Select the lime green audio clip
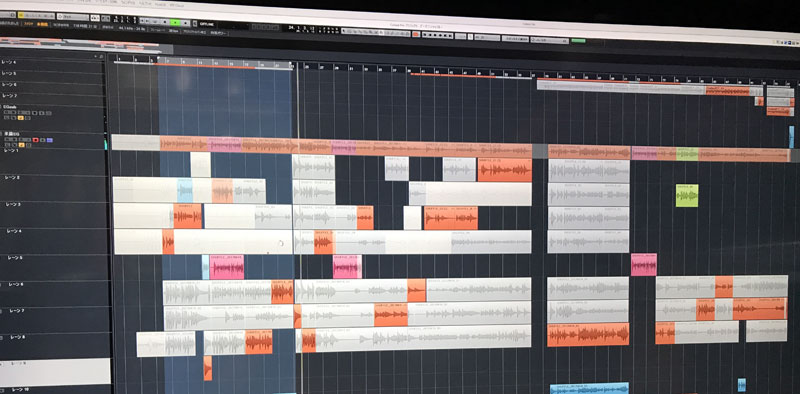 pos(687,195)
